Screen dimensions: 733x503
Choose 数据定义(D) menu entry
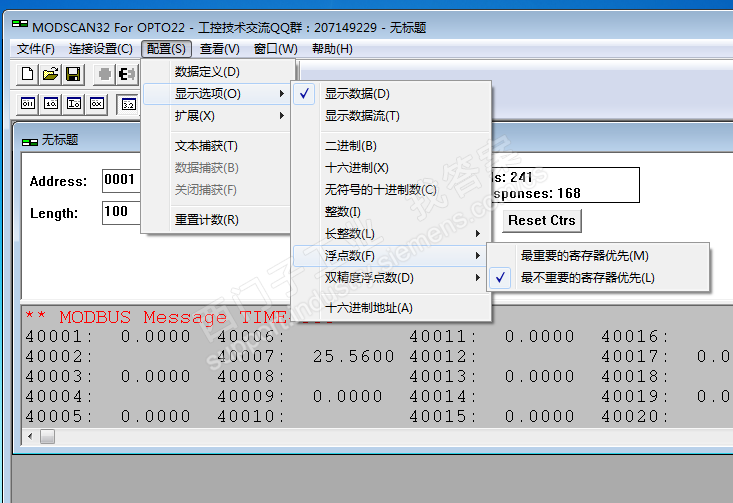[x=217, y=72]
